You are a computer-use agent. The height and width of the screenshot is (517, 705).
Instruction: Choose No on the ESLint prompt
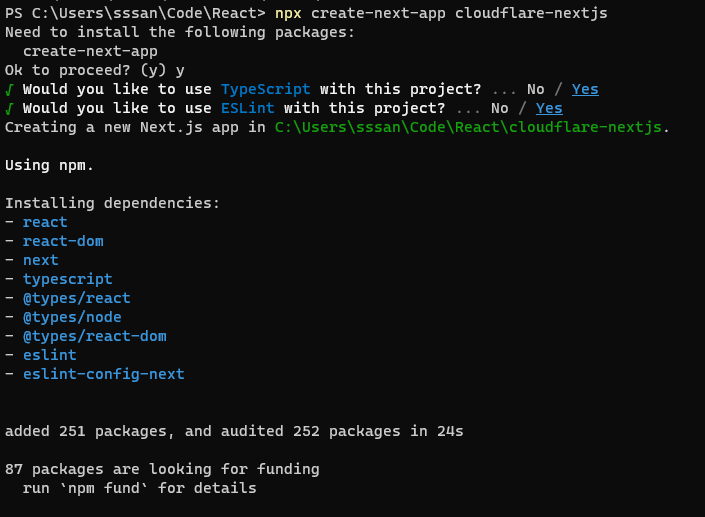point(500,108)
